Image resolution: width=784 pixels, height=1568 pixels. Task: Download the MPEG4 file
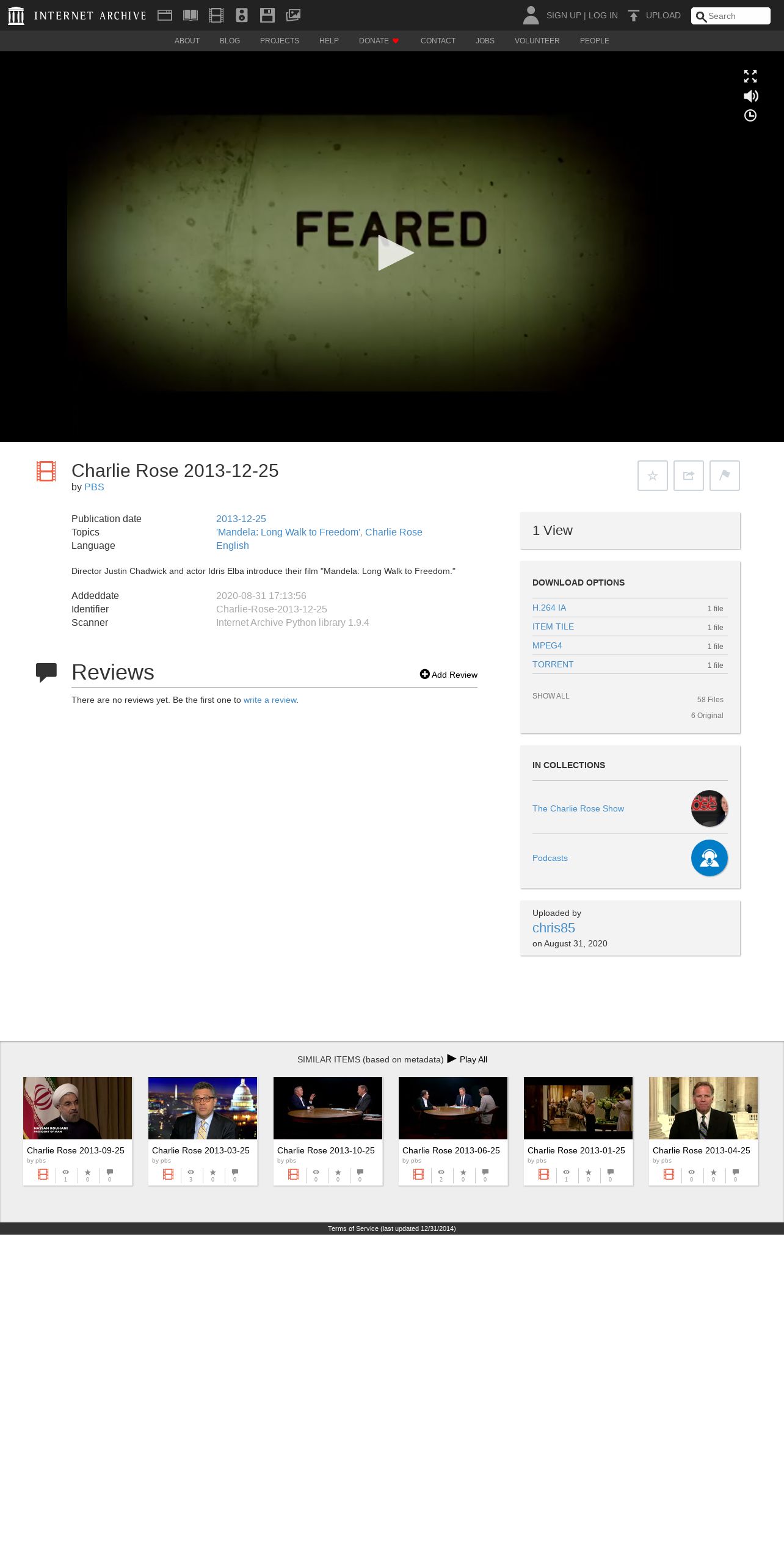(547, 645)
